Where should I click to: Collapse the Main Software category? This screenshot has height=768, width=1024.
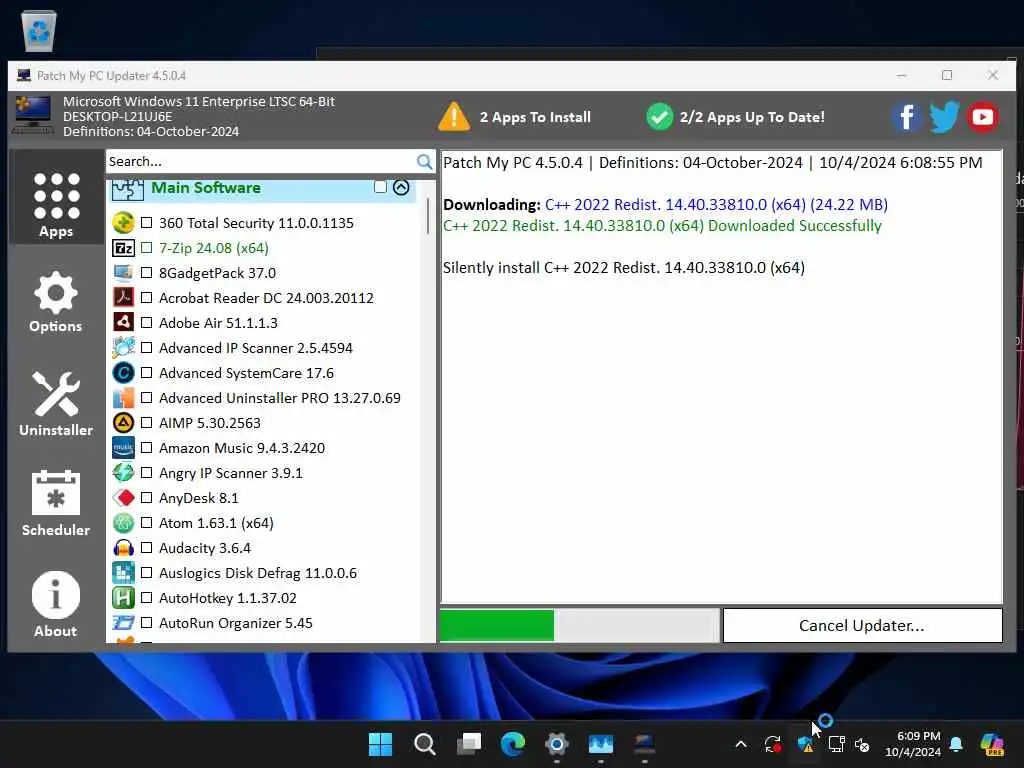pos(401,187)
